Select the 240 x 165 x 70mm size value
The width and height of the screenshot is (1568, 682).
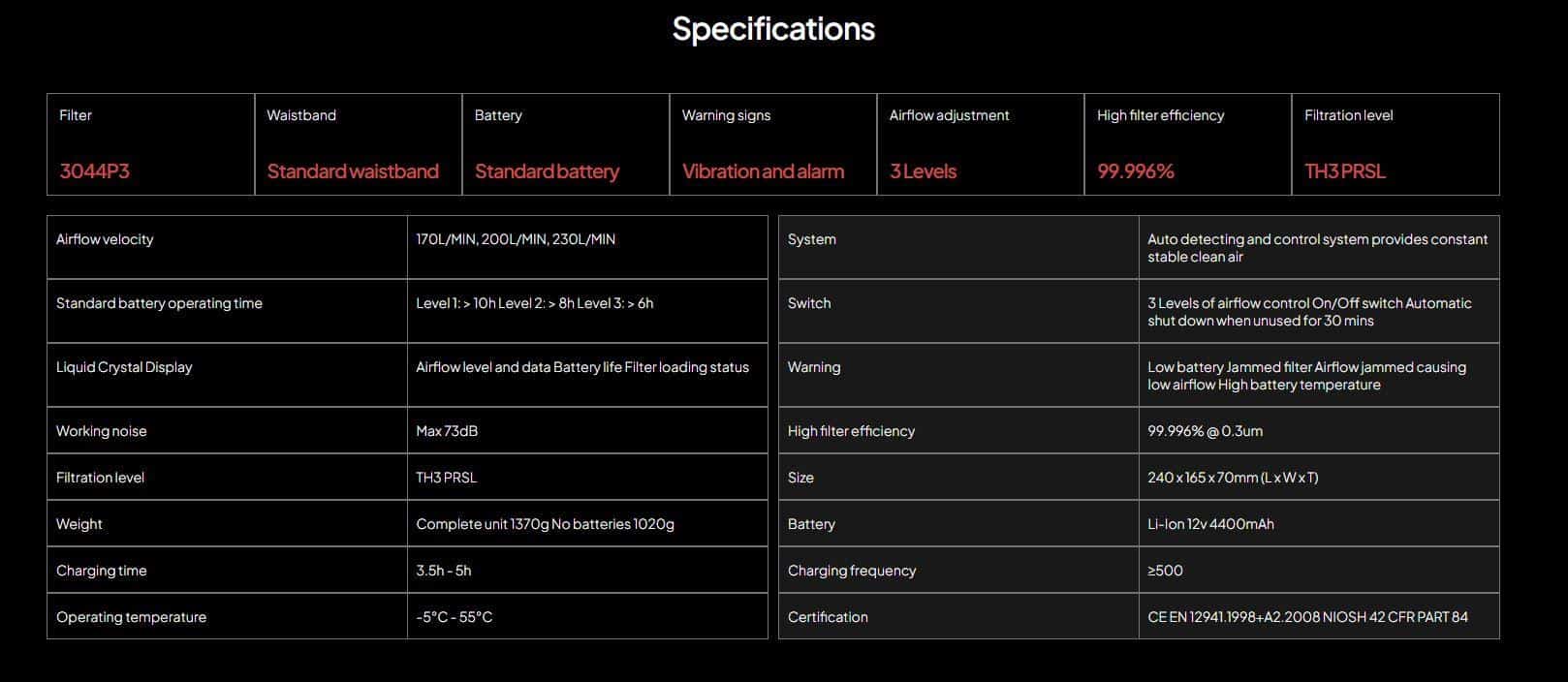click(x=1233, y=478)
